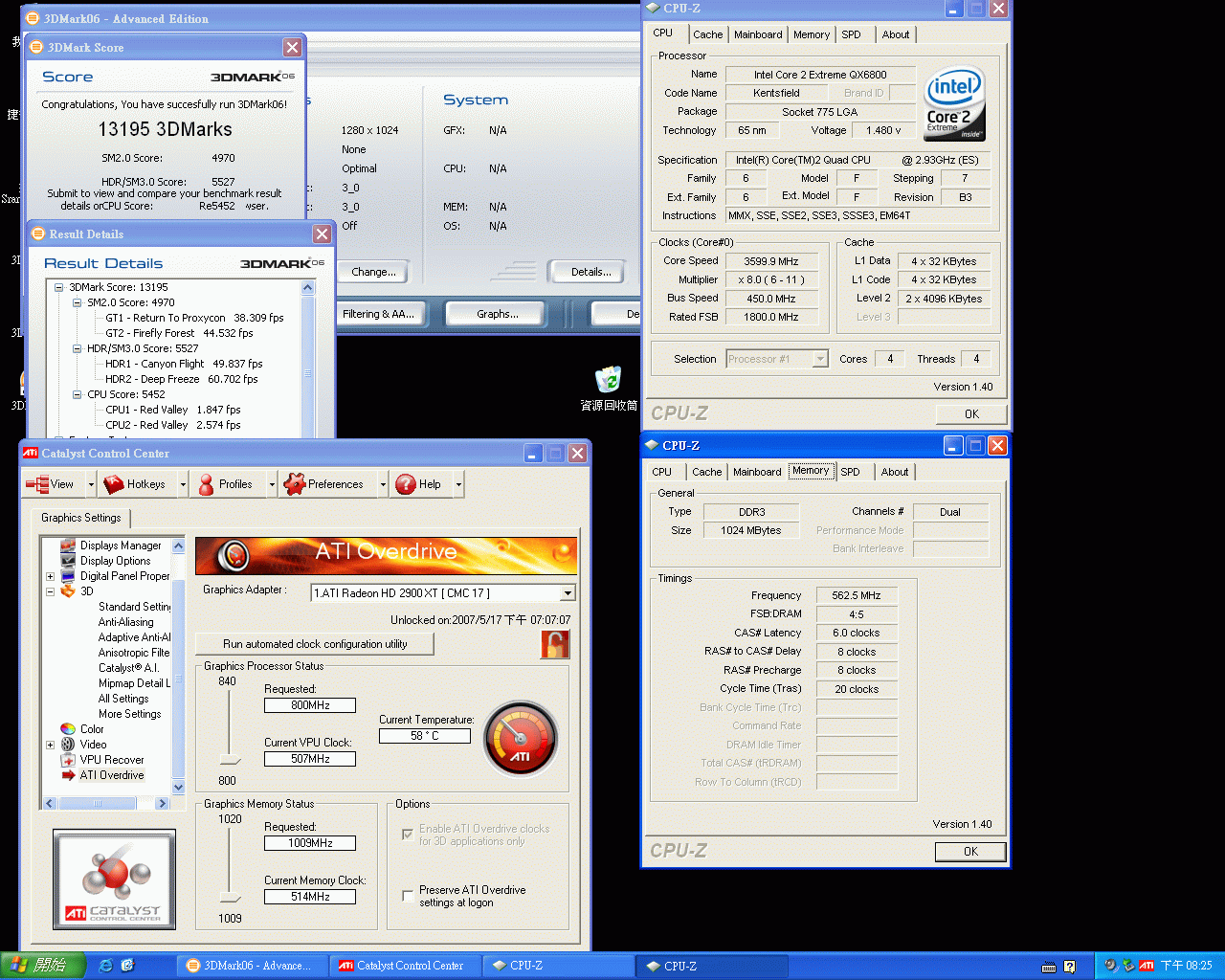Click the Requested 800MHz GPU clock field
The image size is (1225, 980).
[310, 705]
